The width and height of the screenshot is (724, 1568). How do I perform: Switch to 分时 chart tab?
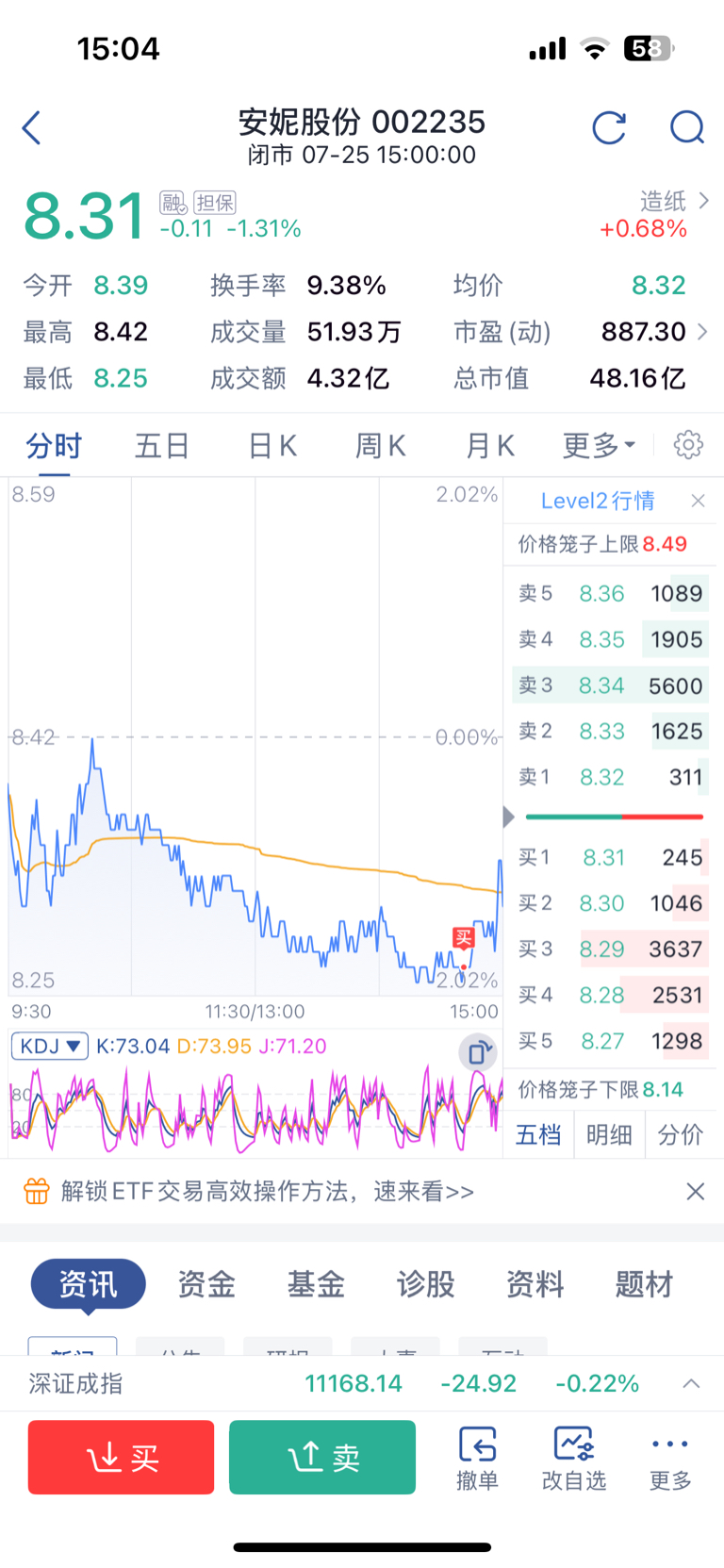click(x=54, y=445)
